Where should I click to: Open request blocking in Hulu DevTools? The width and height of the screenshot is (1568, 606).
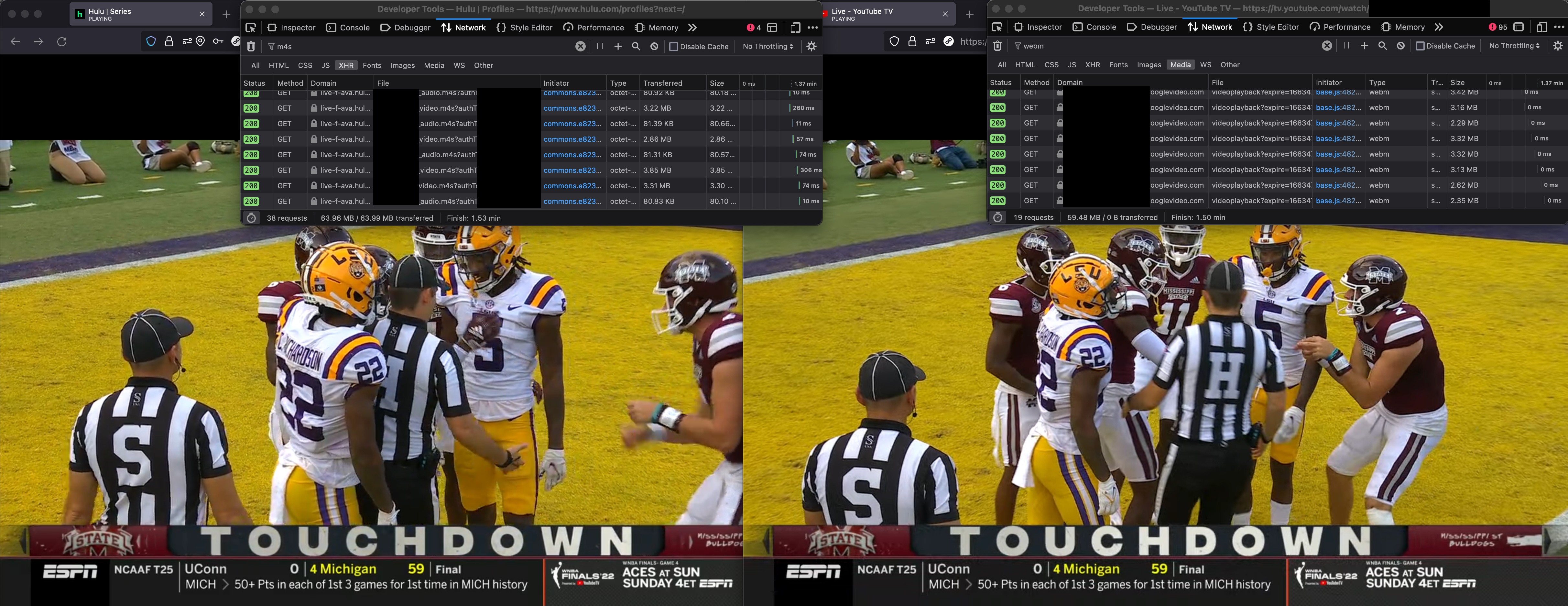coord(654,46)
